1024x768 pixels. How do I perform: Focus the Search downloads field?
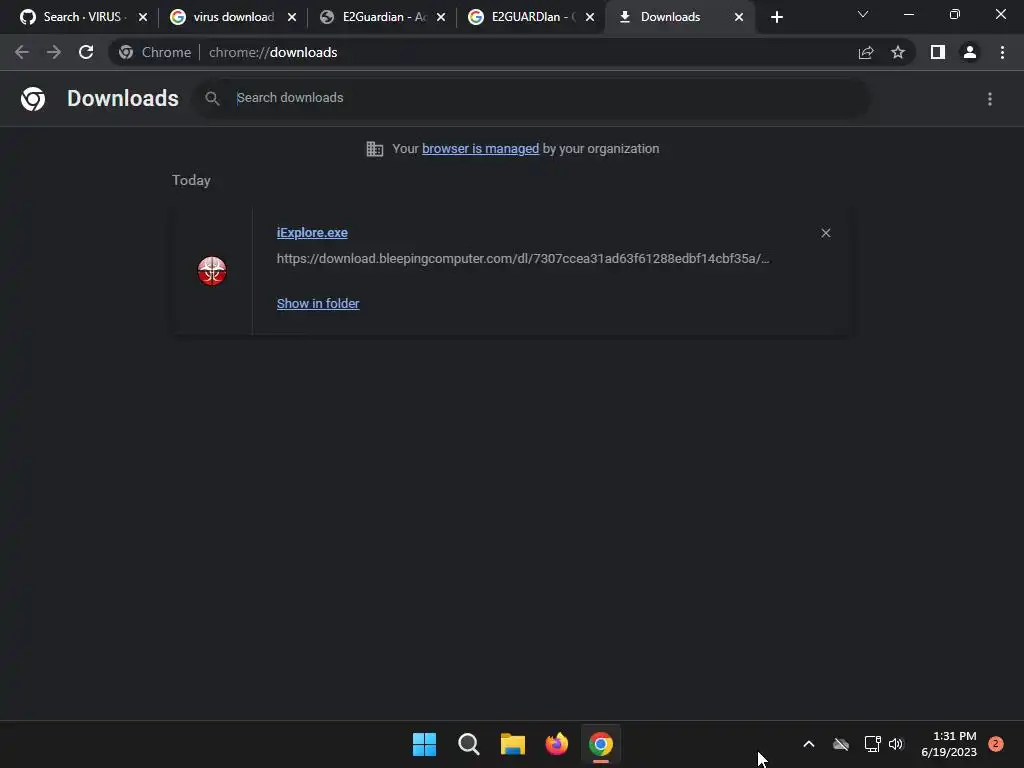[x=532, y=98]
